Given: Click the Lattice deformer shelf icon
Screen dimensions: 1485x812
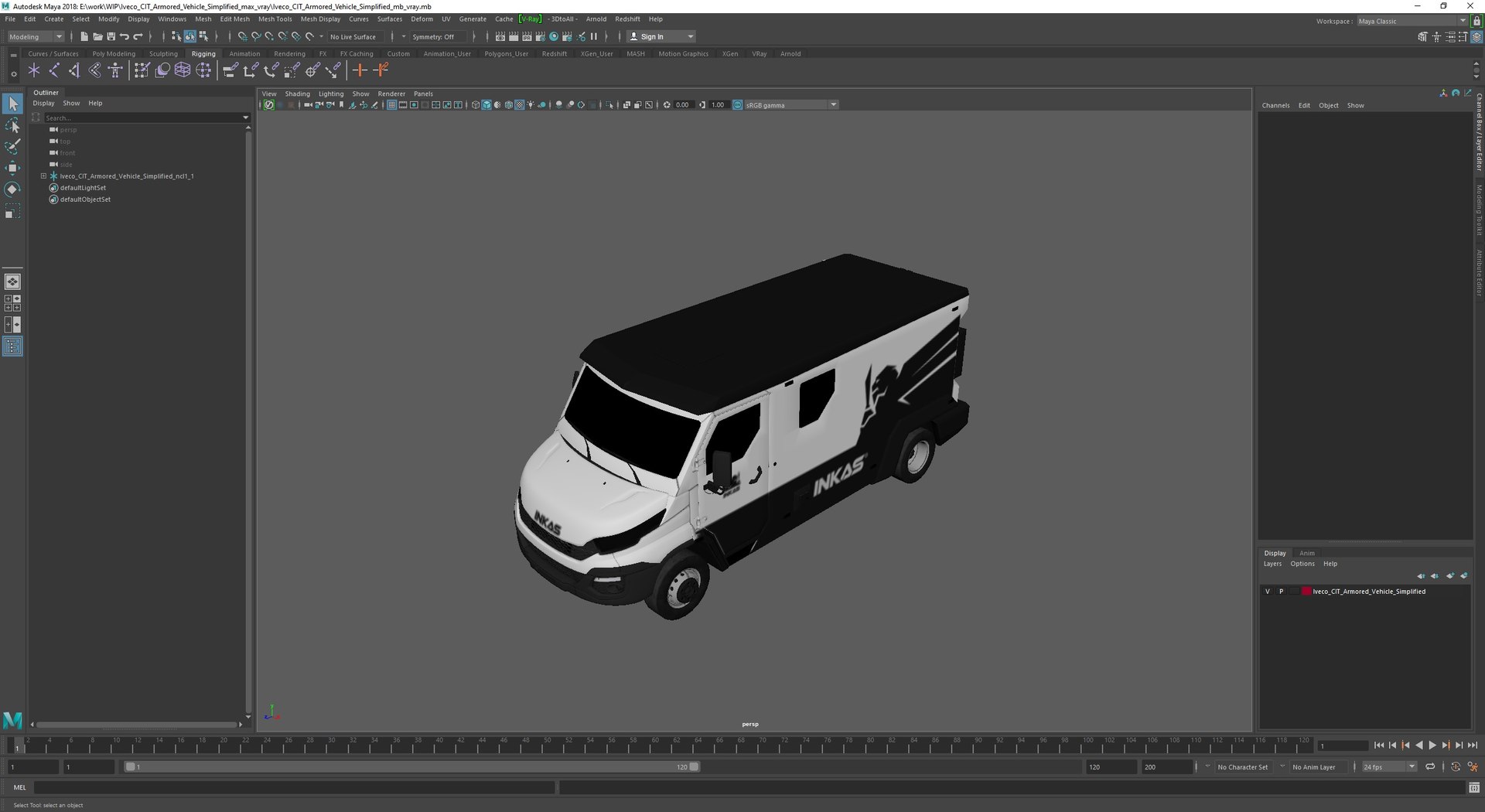Looking at the screenshot, I should point(183,70).
